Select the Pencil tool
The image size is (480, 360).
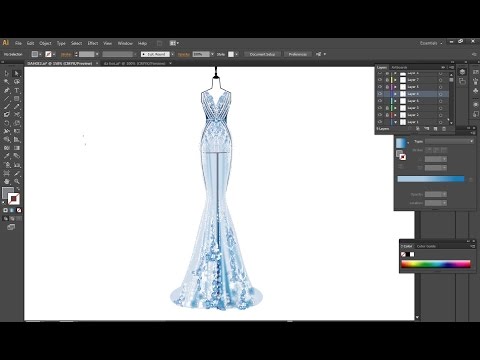click(17, 107)
